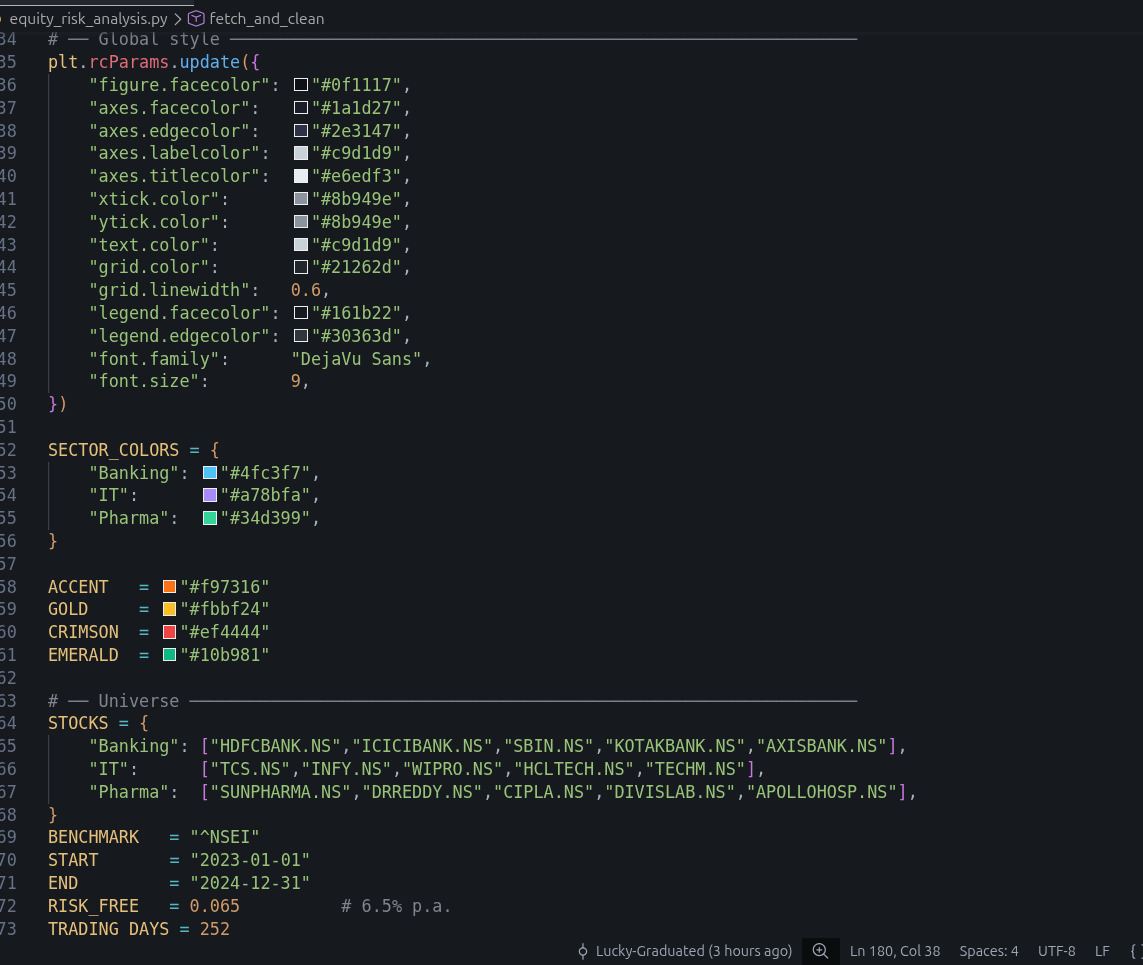Click the "Universe" comment header

[139, 700]
